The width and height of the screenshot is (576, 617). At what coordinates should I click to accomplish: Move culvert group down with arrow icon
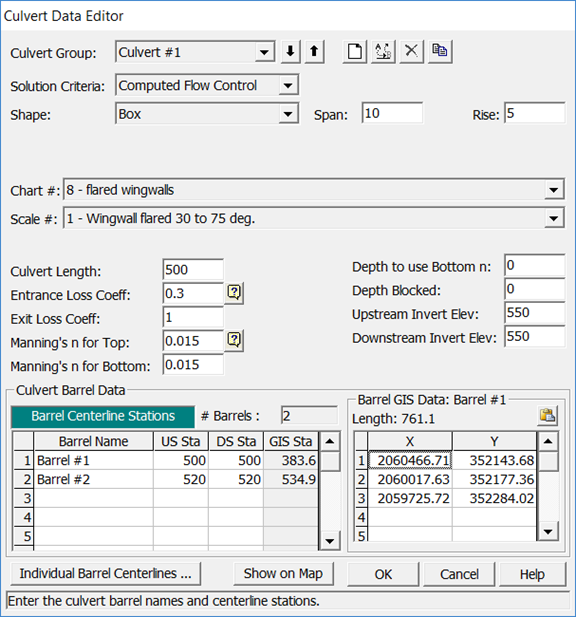tap(291, 51)
